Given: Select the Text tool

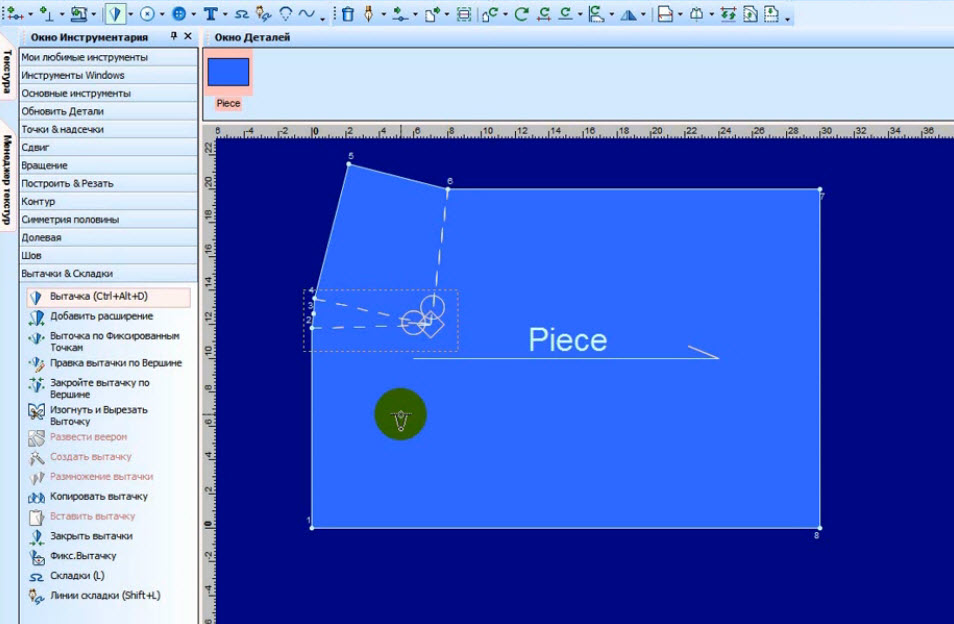Looking at the screenshot, I should coord(211,13).
